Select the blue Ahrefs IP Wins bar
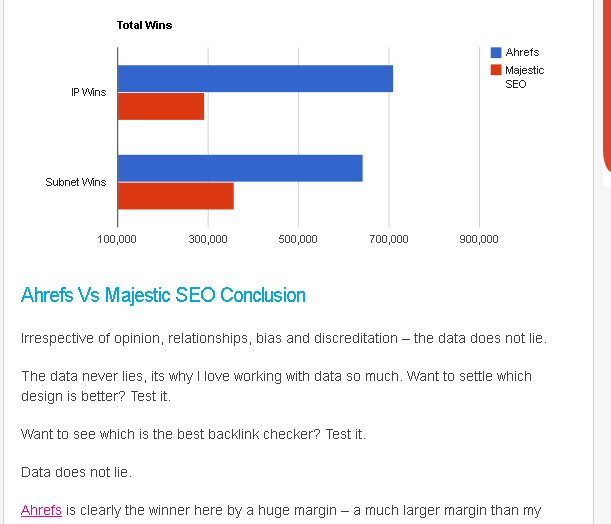 [x=255, y=79]
